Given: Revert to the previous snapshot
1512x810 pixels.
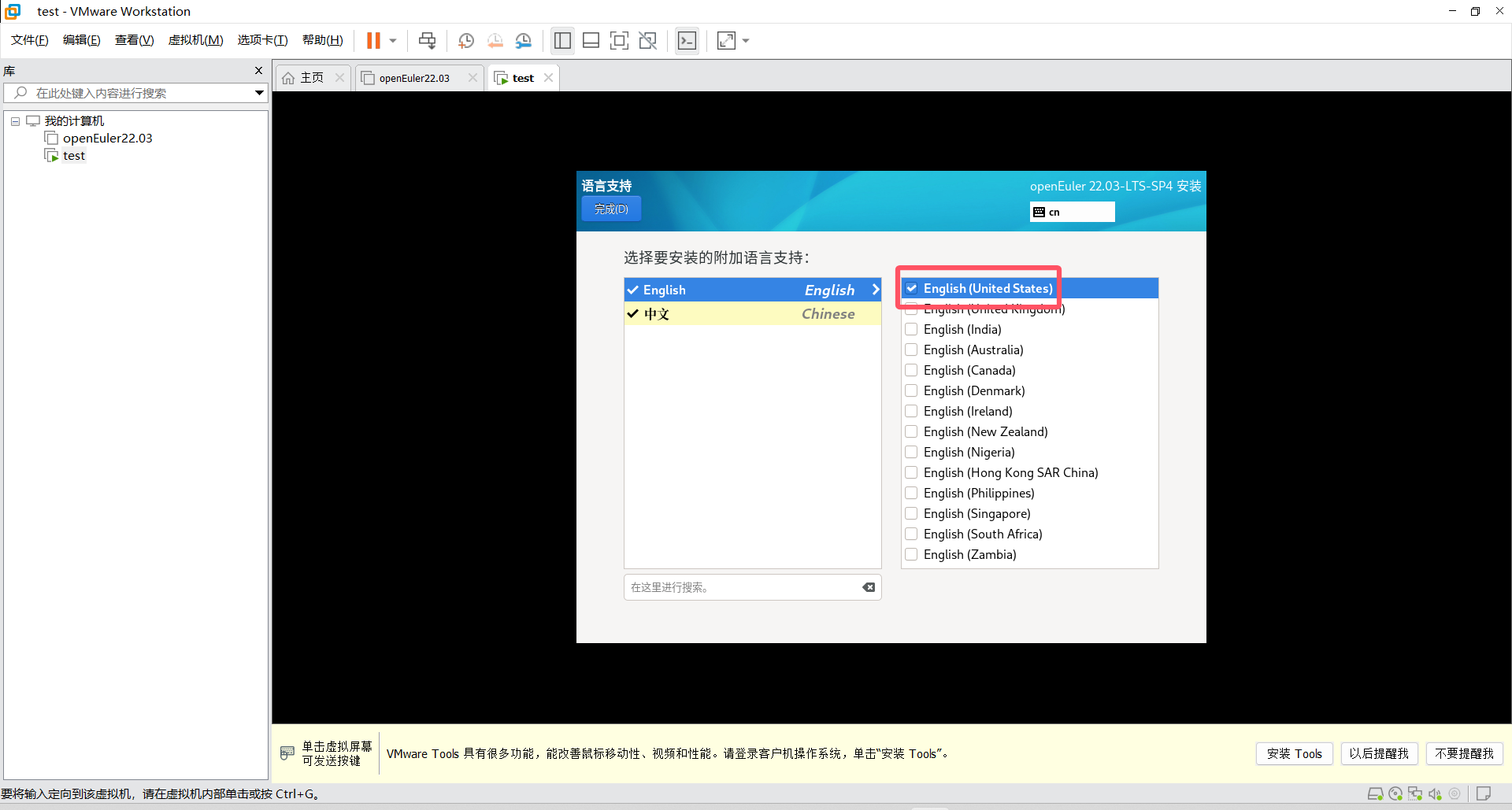Looking at the screenshot, I should pos(495,40).
